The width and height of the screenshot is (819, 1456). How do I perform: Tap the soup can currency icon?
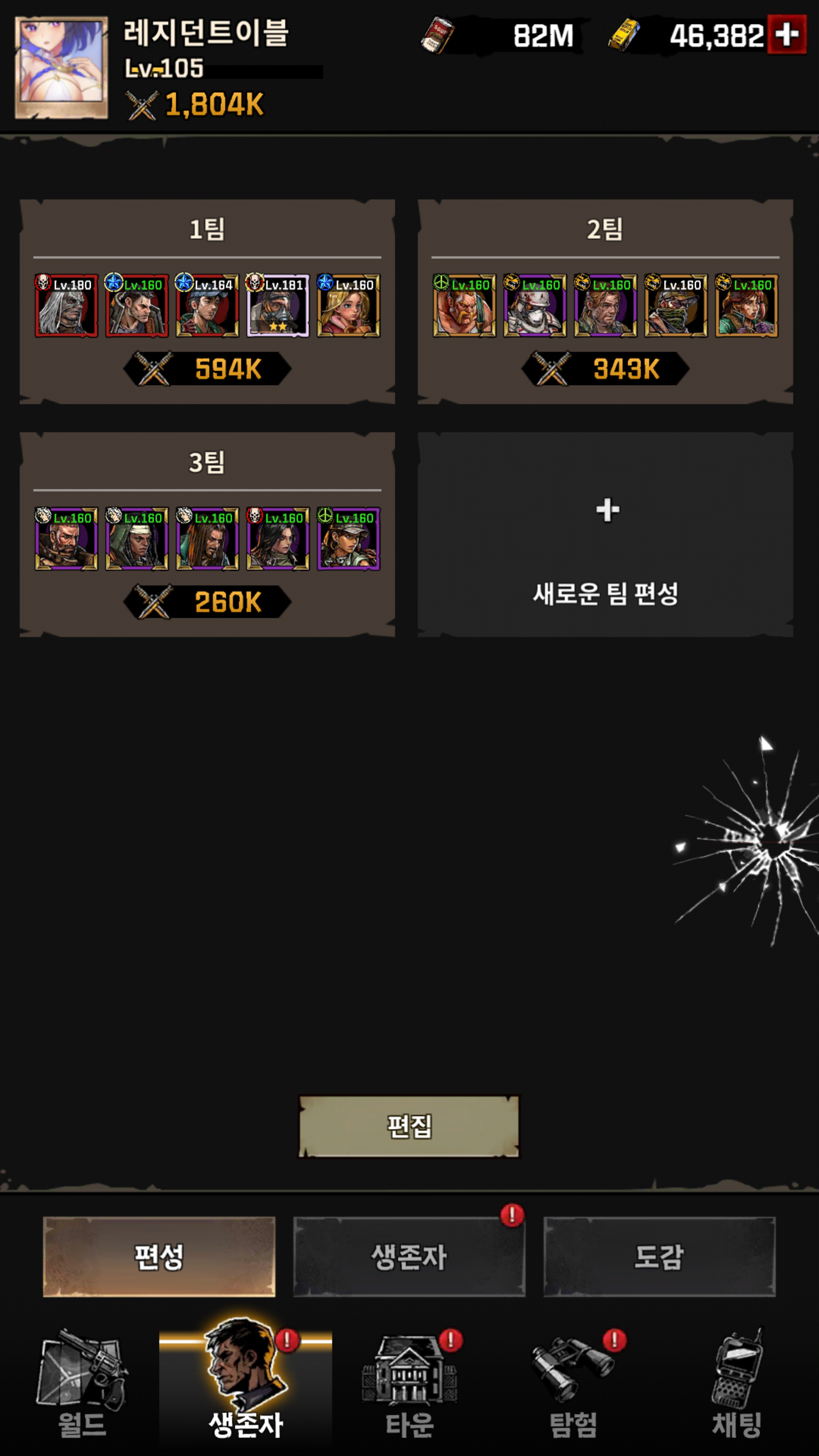437,35
